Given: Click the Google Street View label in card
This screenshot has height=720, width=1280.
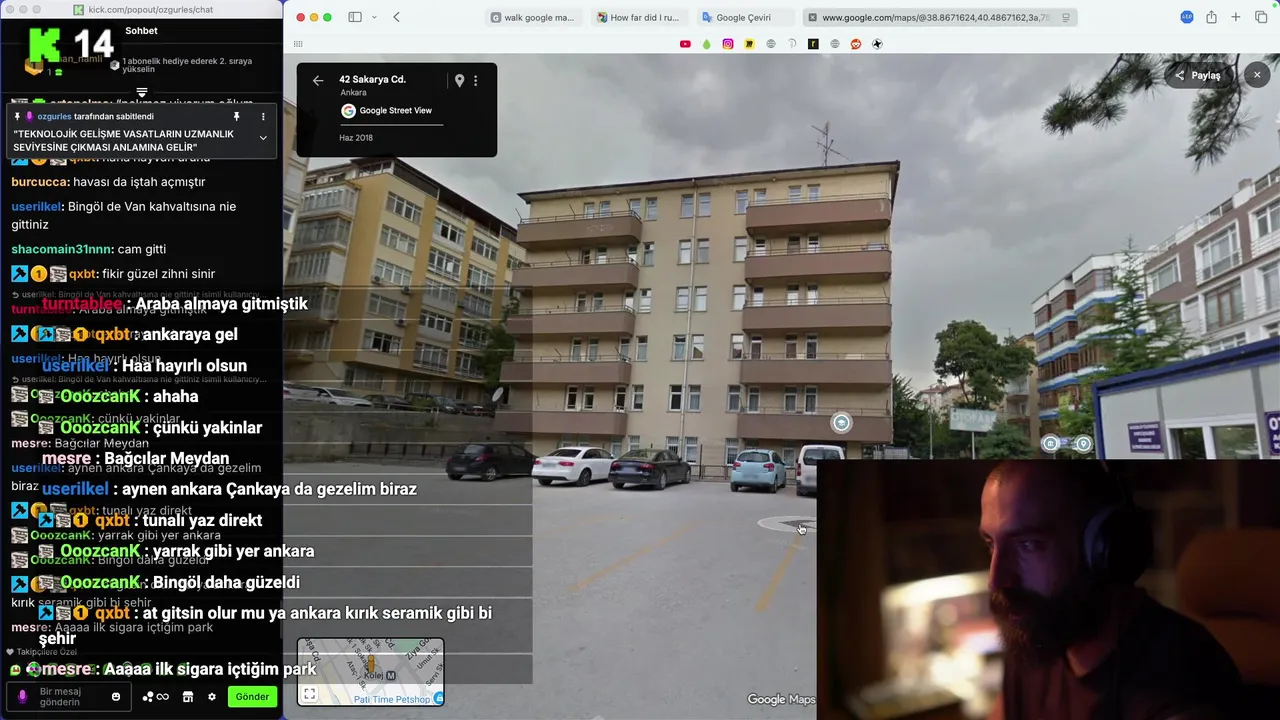Looking at the screenshot, I should pyautogui.click(x=396, y=111).
